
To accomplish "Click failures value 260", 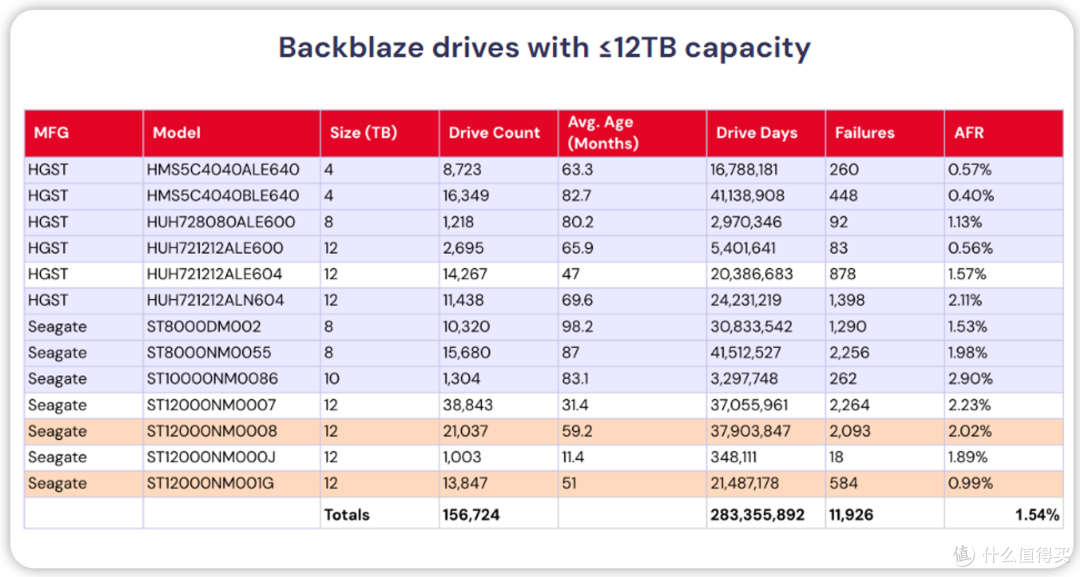I will (844, 169).
